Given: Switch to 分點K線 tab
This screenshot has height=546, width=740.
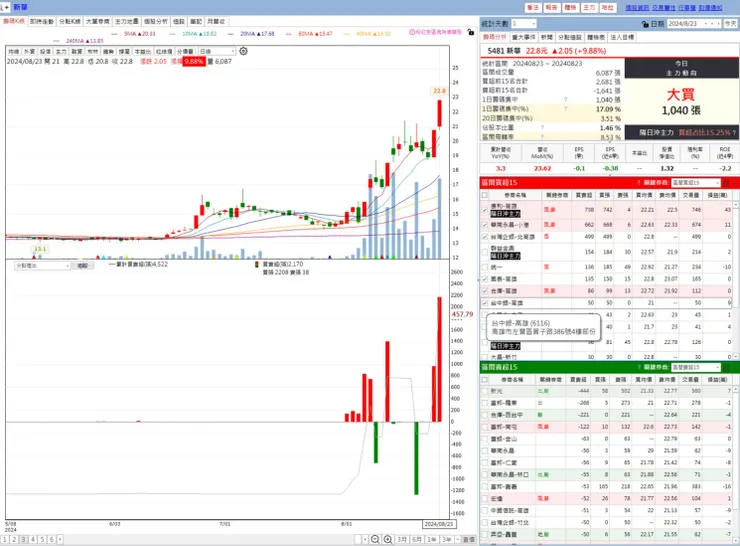Looking at the screenshot, I should point(69,21).
